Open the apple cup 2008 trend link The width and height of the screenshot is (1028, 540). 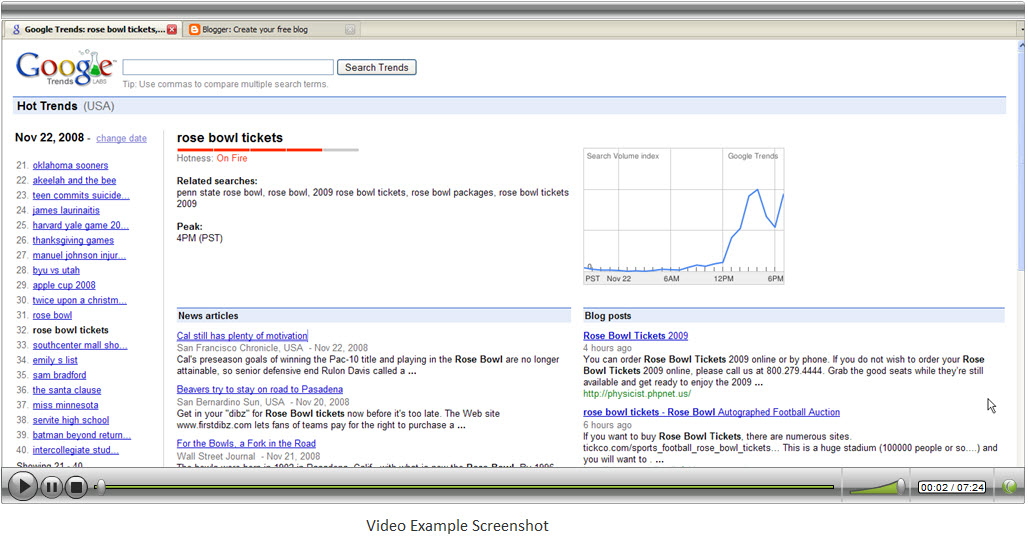click(x=64, y=286)
